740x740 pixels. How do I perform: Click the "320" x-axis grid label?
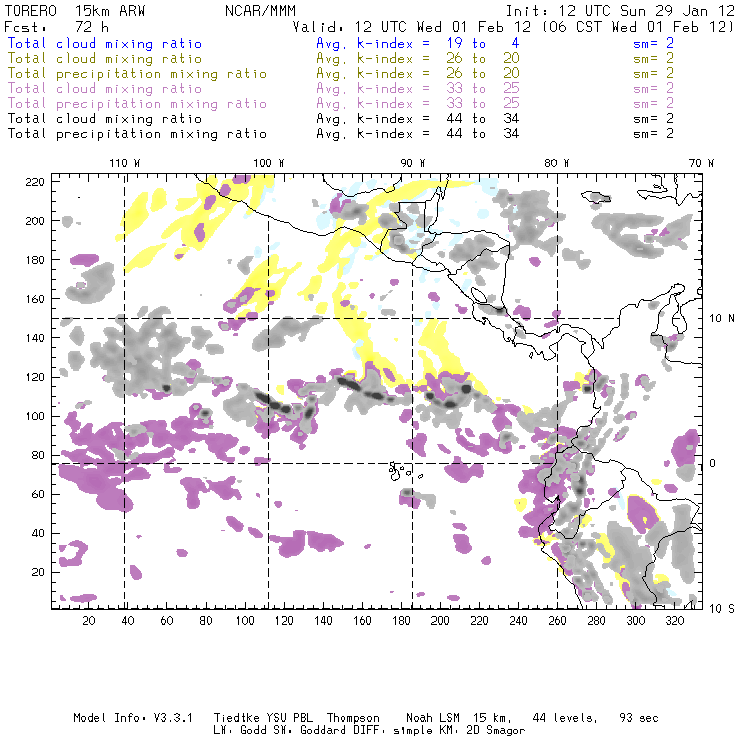[x=675, y=621]
